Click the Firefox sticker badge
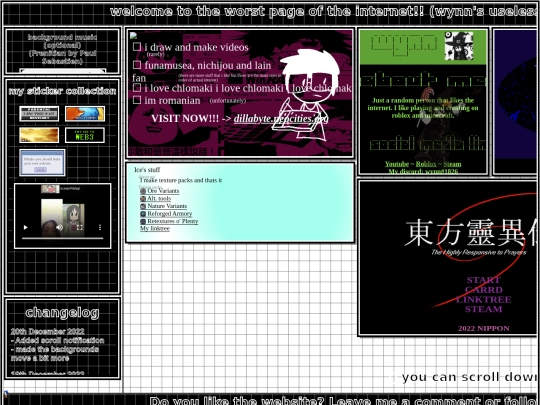Image resolution: width=540 pixels, height=405 pixels. point(85,114)
